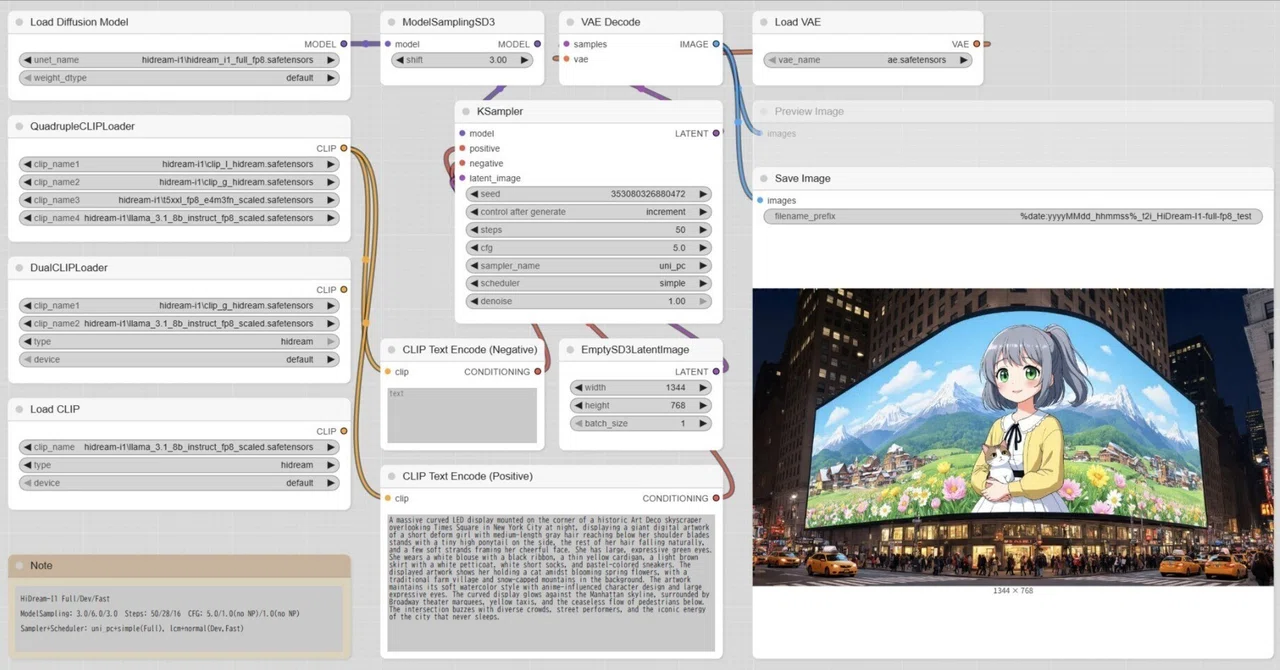1280x670 pixels.
Task: Click images input port on Save Image
Action: [760, 201]
